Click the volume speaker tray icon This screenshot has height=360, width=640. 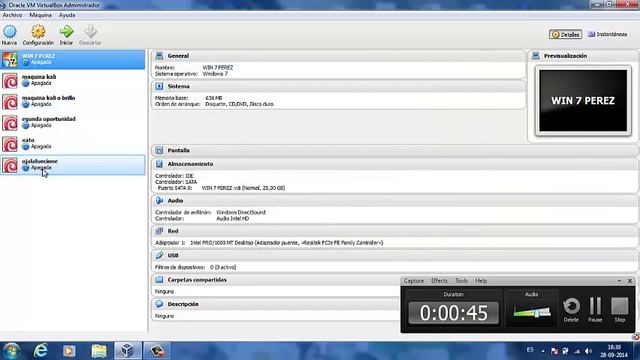coord(588,351)
